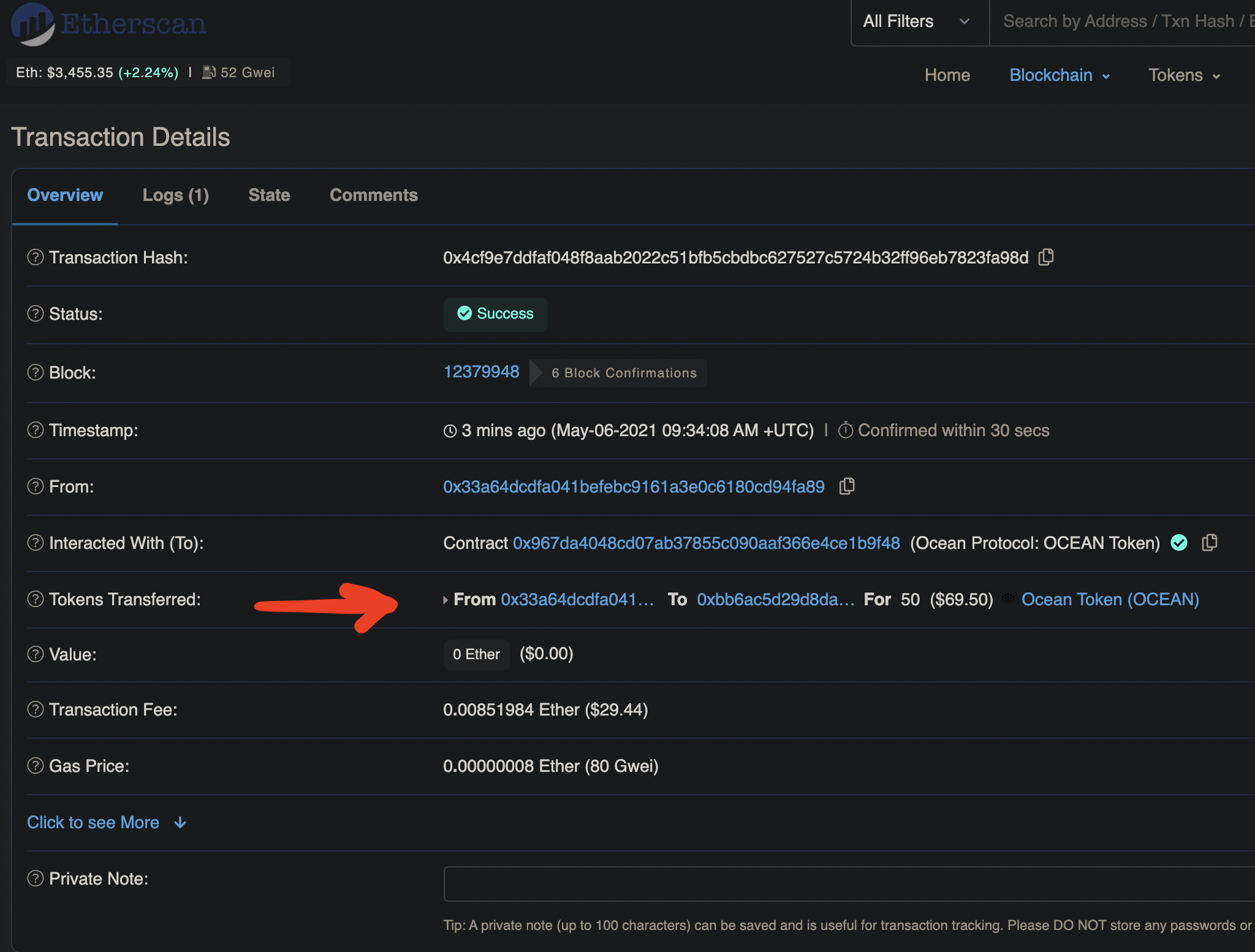This screenshot has width=1255, height=952.
Task: Open block 12379948
Action: [x=482, y=372]
